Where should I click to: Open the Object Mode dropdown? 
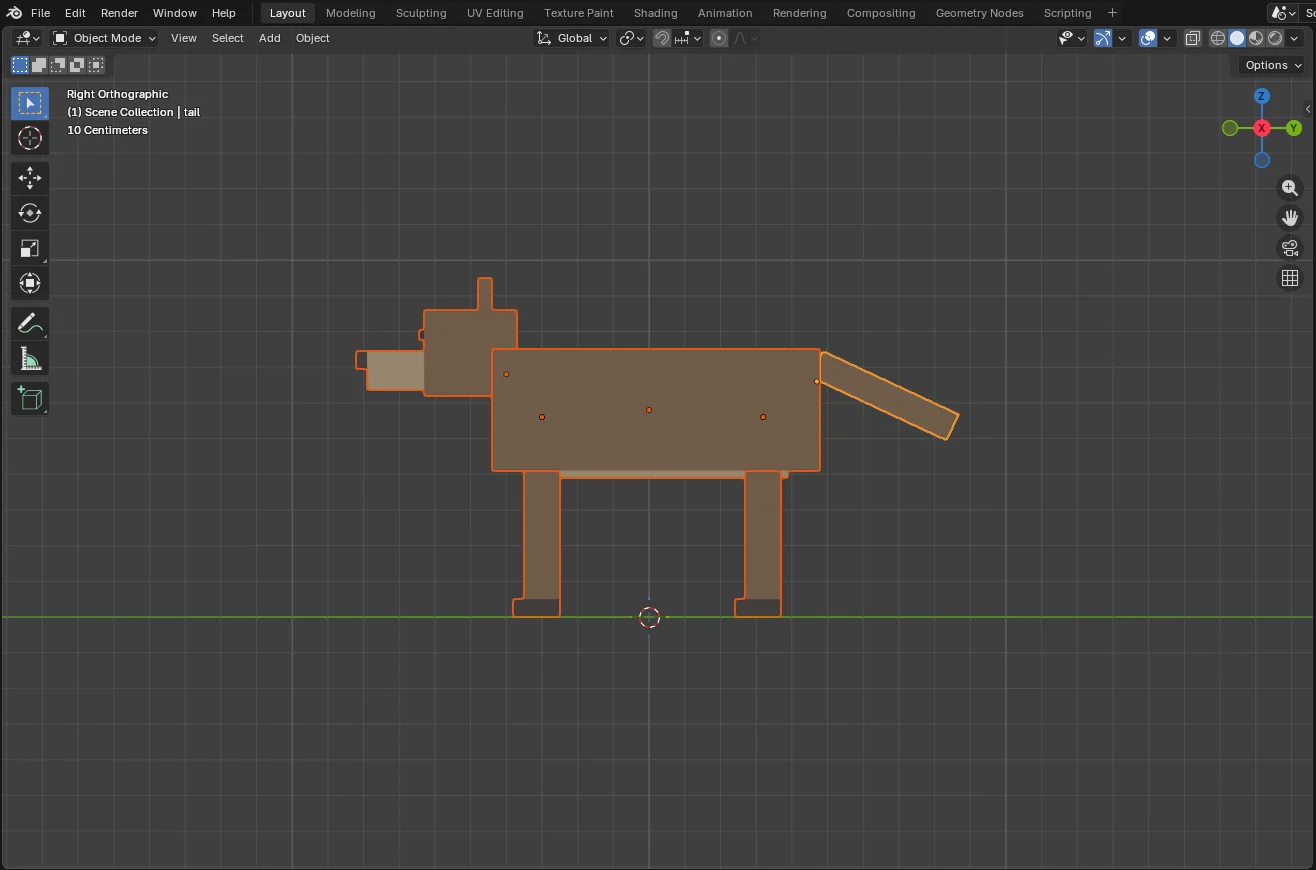104,38
